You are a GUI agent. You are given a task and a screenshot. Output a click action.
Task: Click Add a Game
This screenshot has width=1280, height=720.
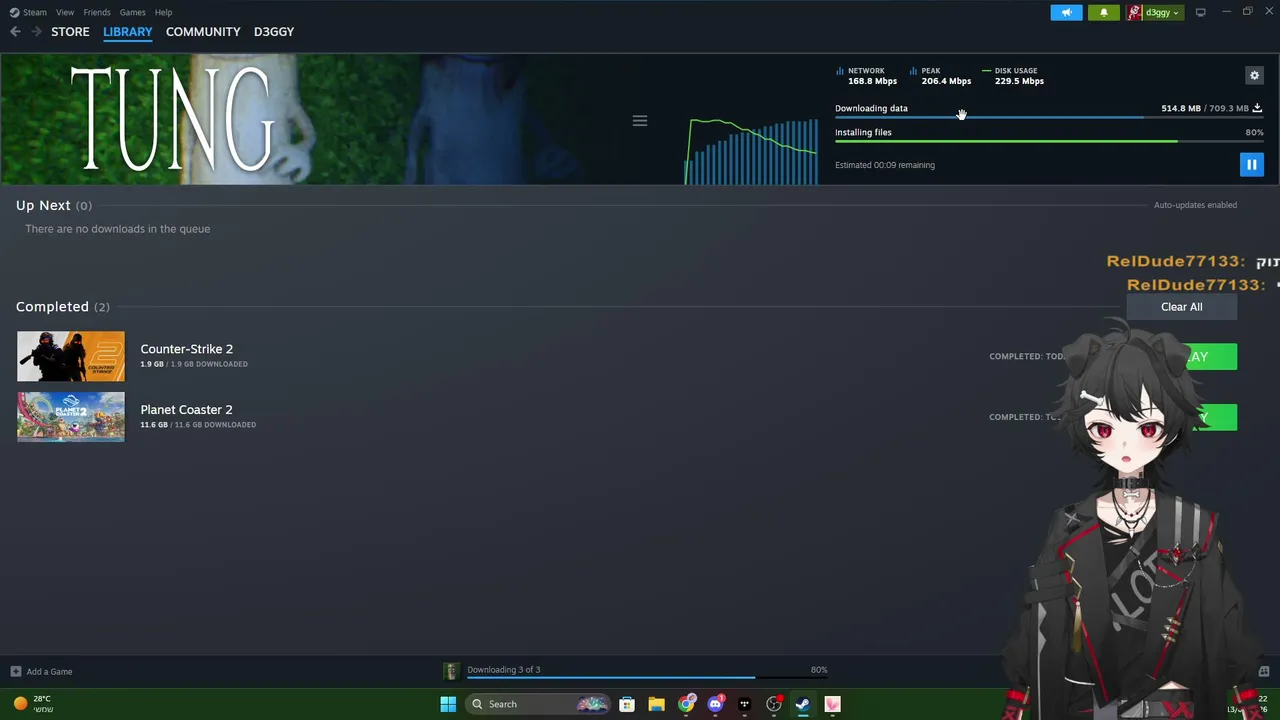pos(49,672)
